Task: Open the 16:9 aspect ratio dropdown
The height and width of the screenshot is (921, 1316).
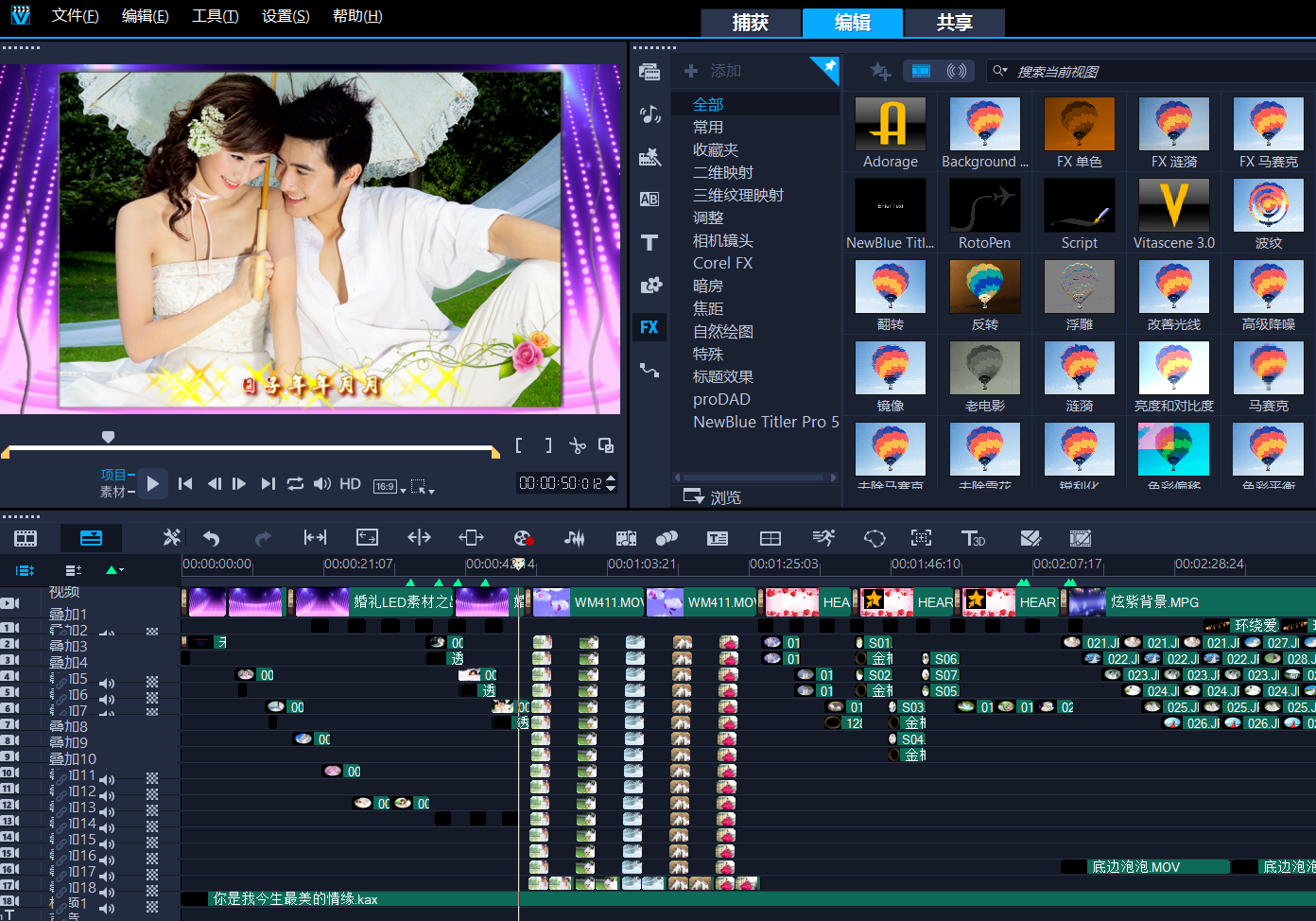Action: [x=390, y=486]
